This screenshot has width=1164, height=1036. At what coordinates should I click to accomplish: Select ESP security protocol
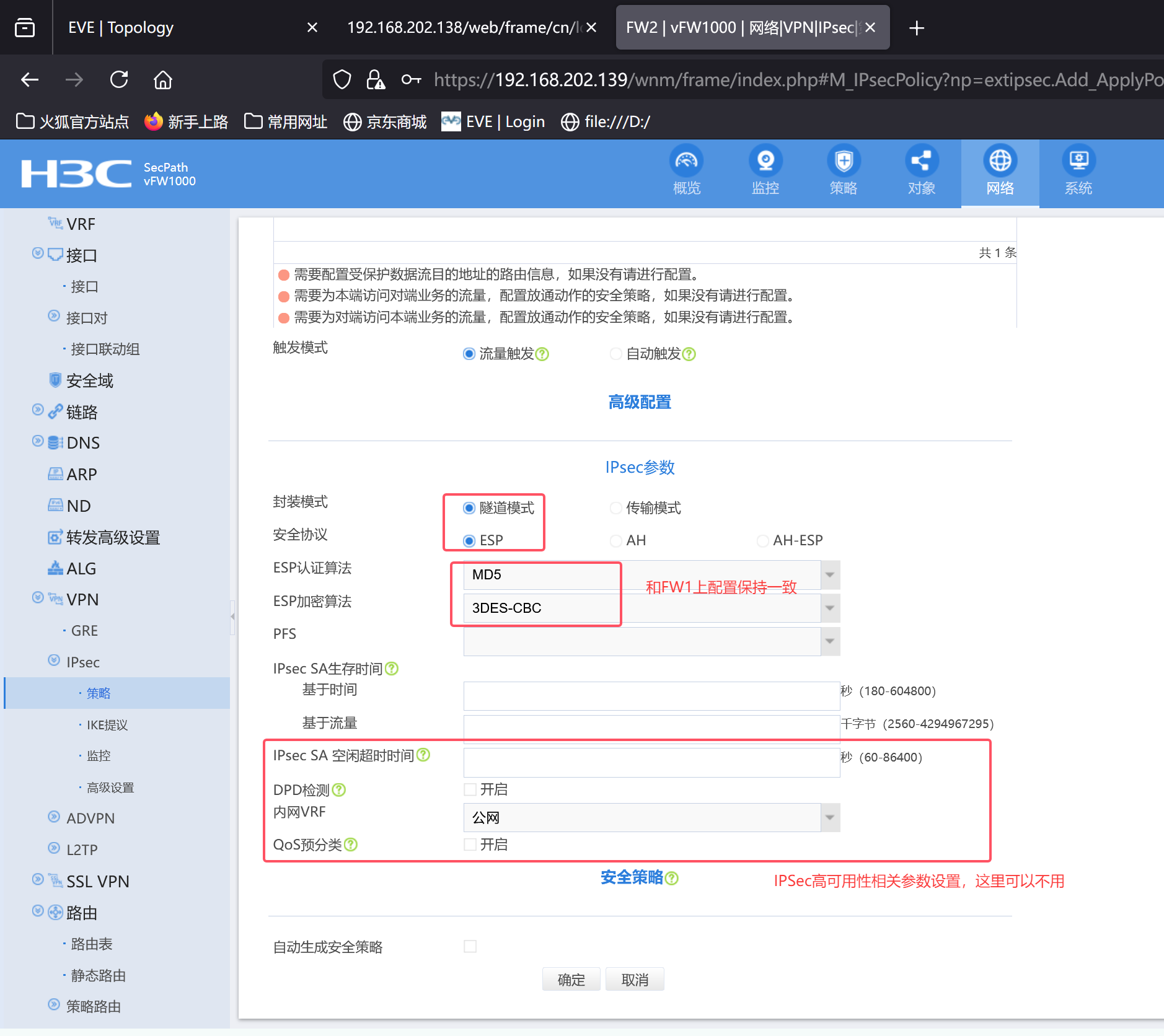(469, 540)
